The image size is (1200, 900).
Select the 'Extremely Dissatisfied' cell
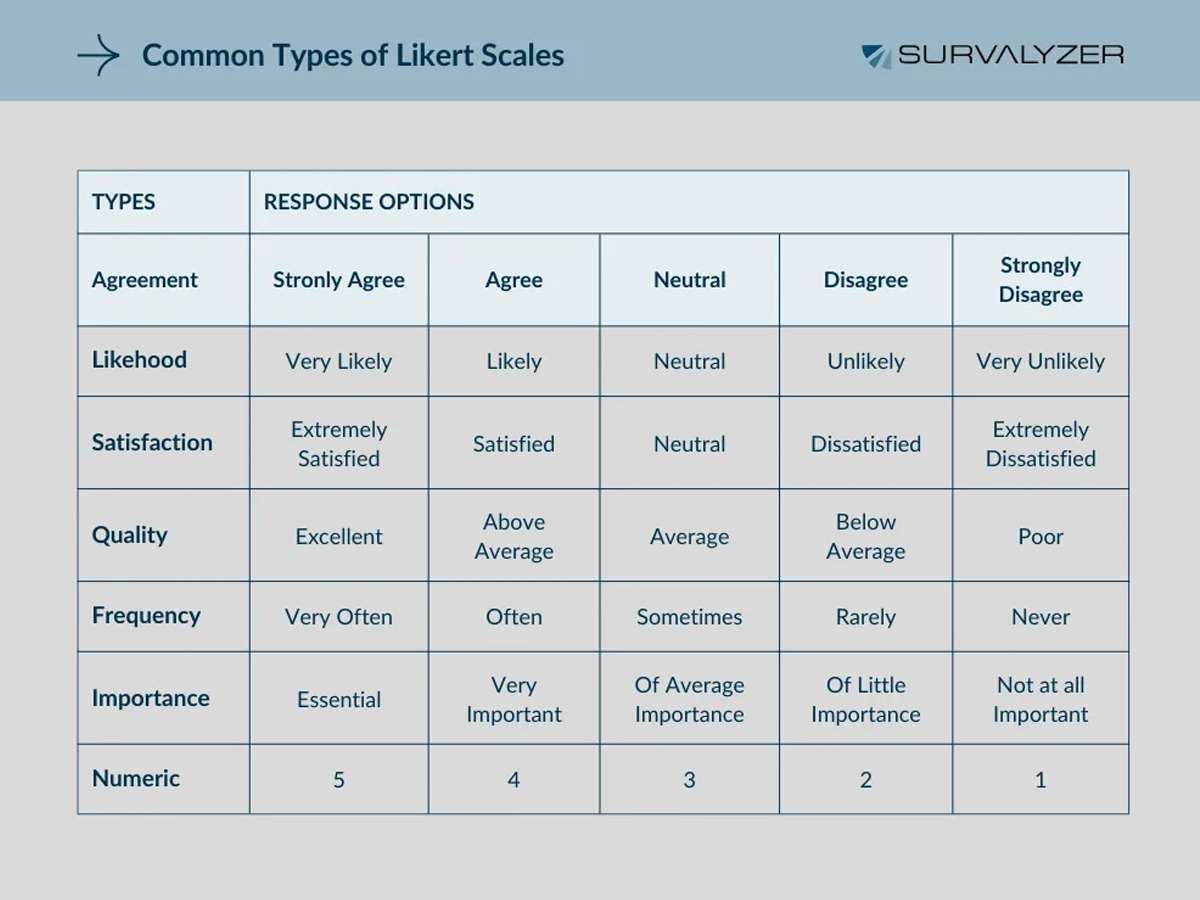pyautogui.click(x=1041, y=444)
